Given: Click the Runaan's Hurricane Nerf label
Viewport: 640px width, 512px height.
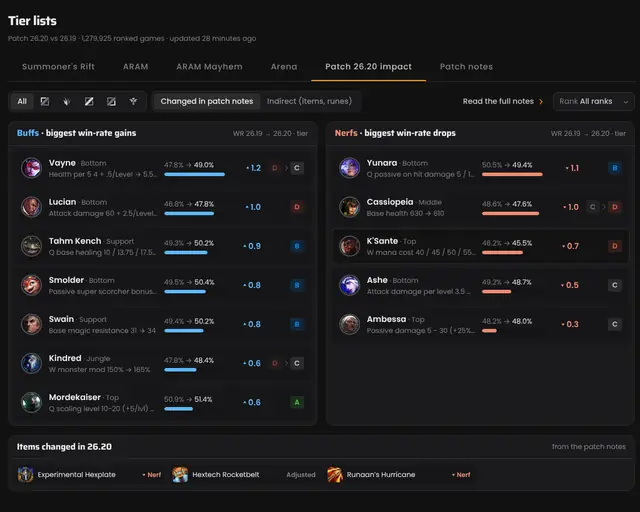Looking at the screenshot, I should [x=461, y=475].
